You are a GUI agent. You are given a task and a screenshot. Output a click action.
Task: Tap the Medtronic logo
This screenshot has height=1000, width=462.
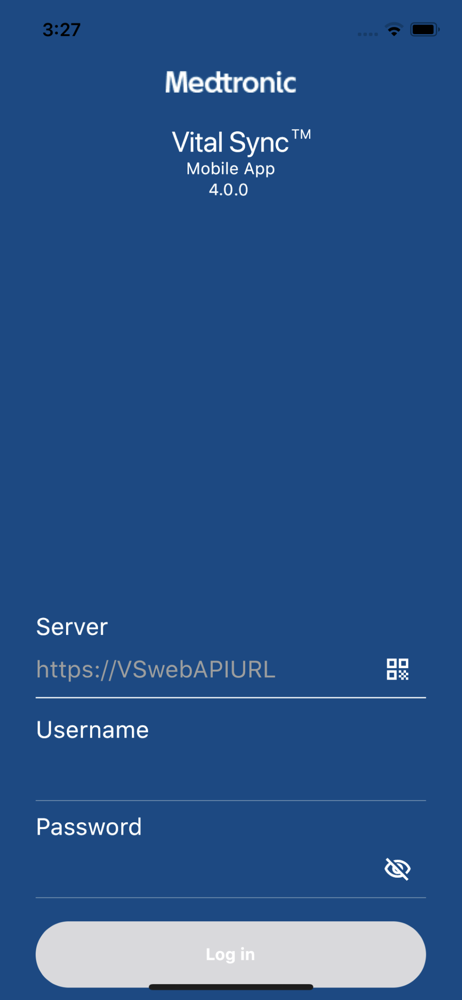[231, 83]
